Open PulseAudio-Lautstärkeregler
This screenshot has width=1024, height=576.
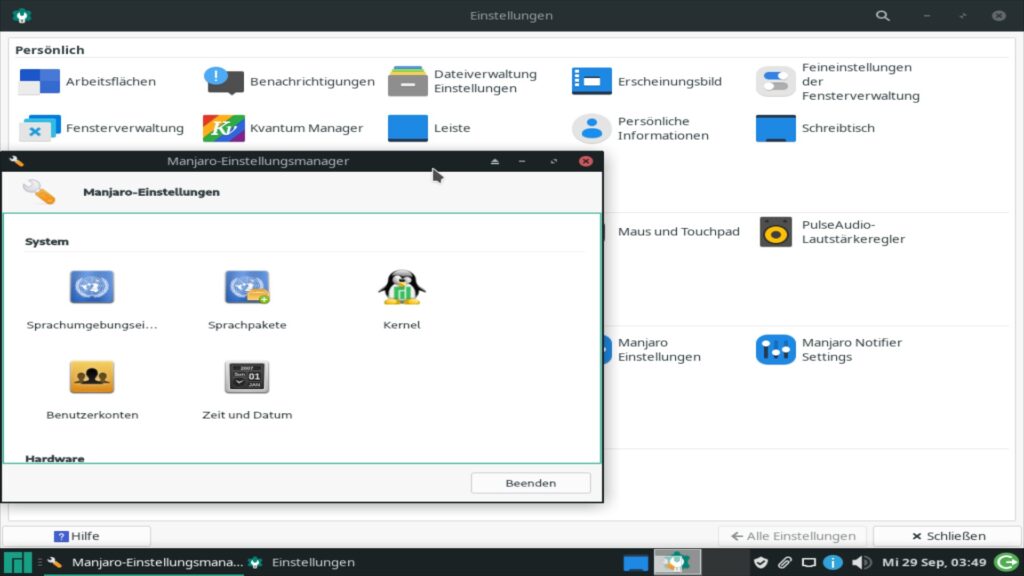[831, 232]
